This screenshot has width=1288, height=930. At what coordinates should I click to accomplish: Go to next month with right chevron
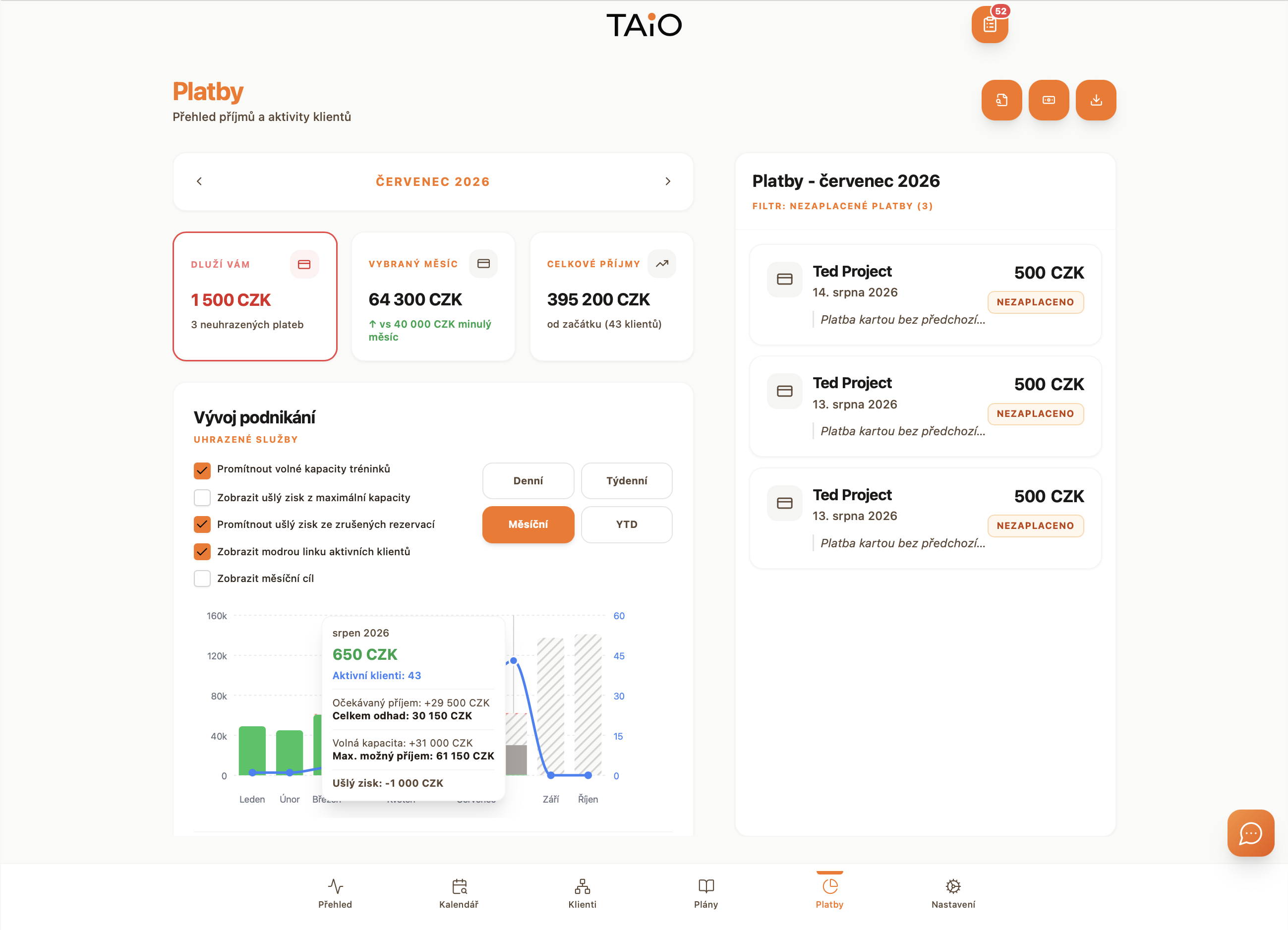coord(668,181)
